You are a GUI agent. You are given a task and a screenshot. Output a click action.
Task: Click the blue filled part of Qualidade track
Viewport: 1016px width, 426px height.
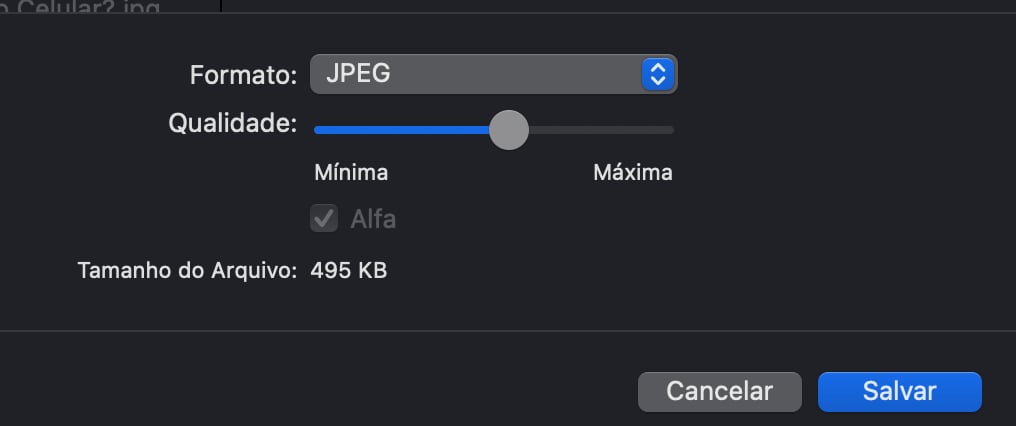tap(400, 130)
